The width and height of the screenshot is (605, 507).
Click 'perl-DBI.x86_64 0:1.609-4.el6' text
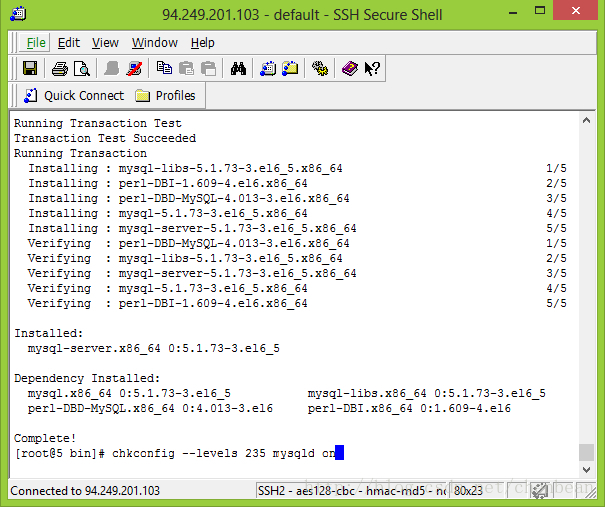409,408
